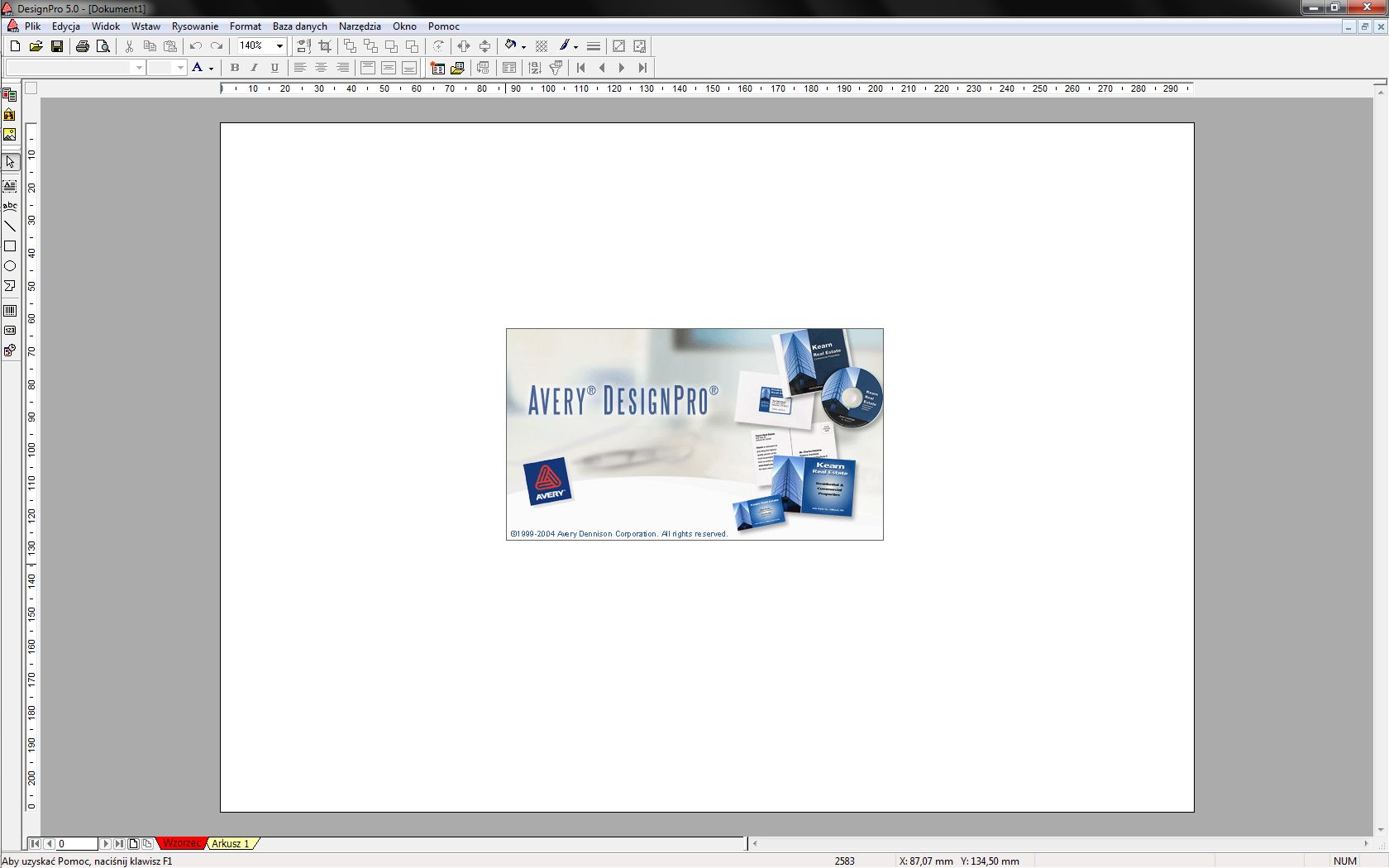The height and width of the screenshot is (868, 1389).
Task: Select the rectangle drawing tool
Action: (x=10, y=246)
